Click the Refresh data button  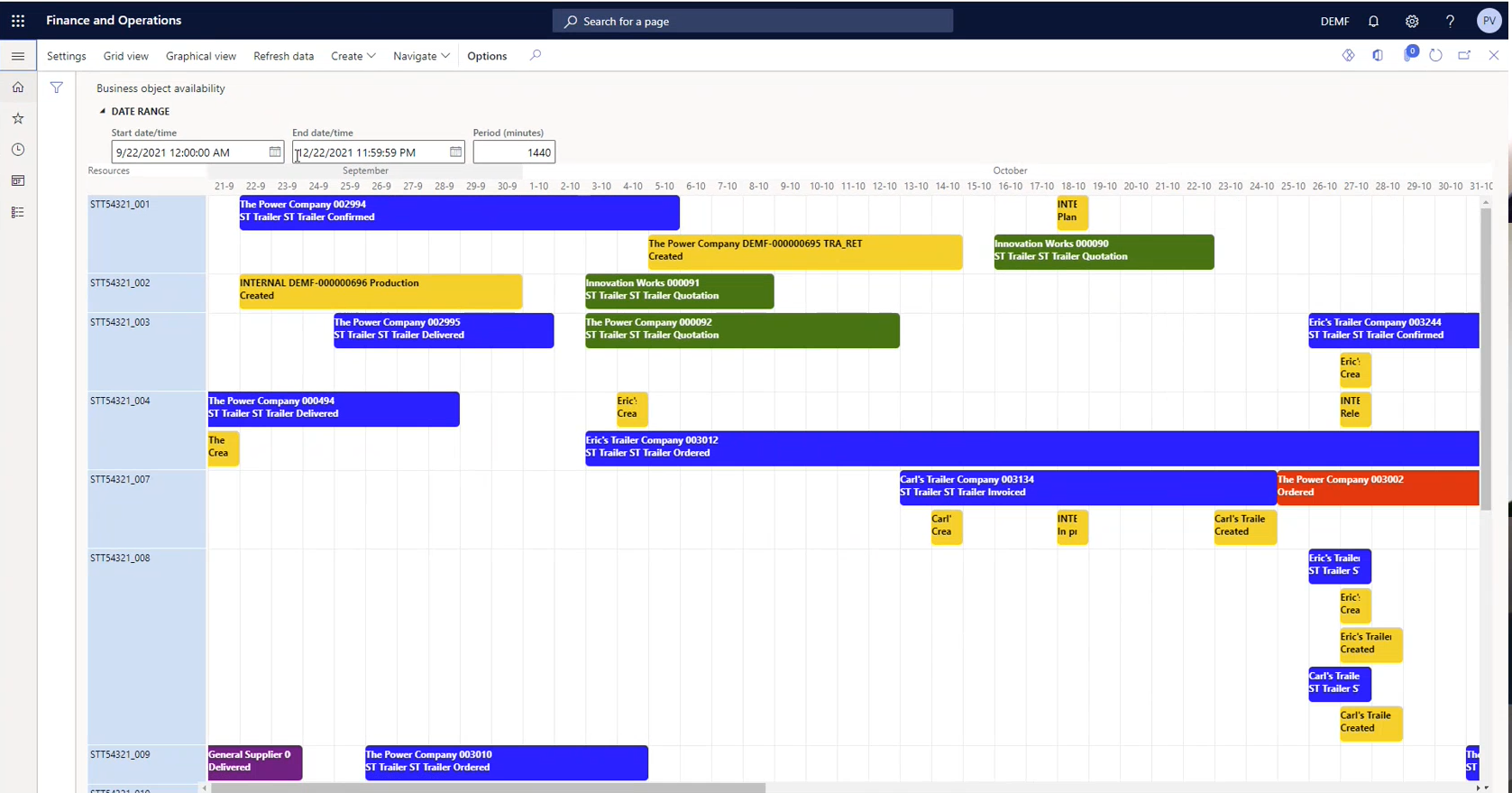coord(283,56)
